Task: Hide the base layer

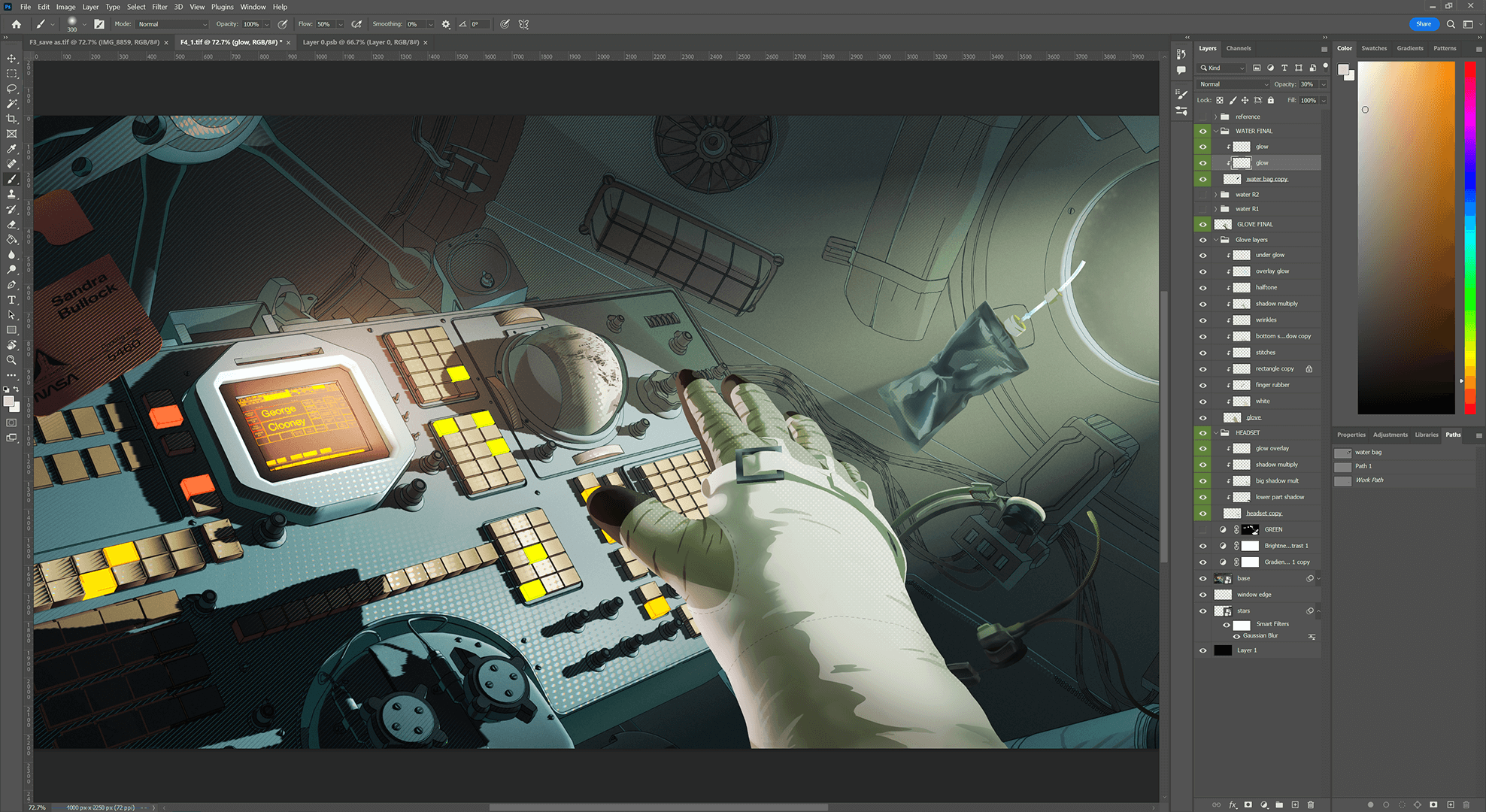Action: coord(1202,579)
